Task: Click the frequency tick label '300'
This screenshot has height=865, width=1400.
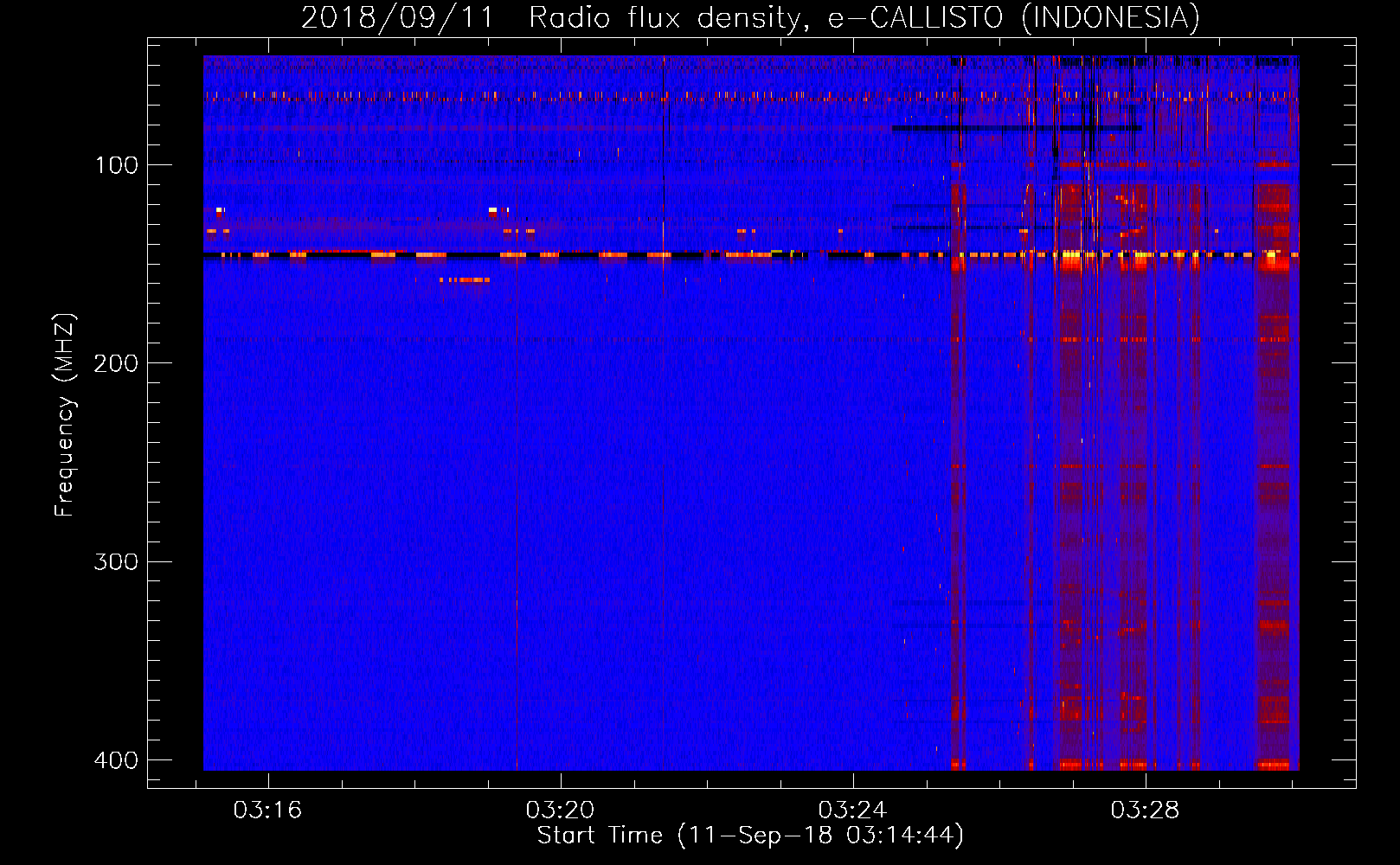Action: pos(117,562)
